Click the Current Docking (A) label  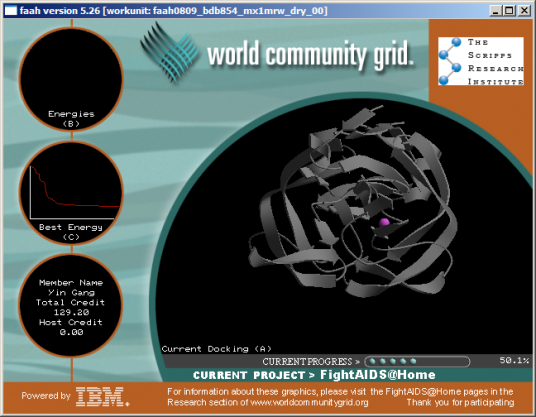[x=217, y=349]
